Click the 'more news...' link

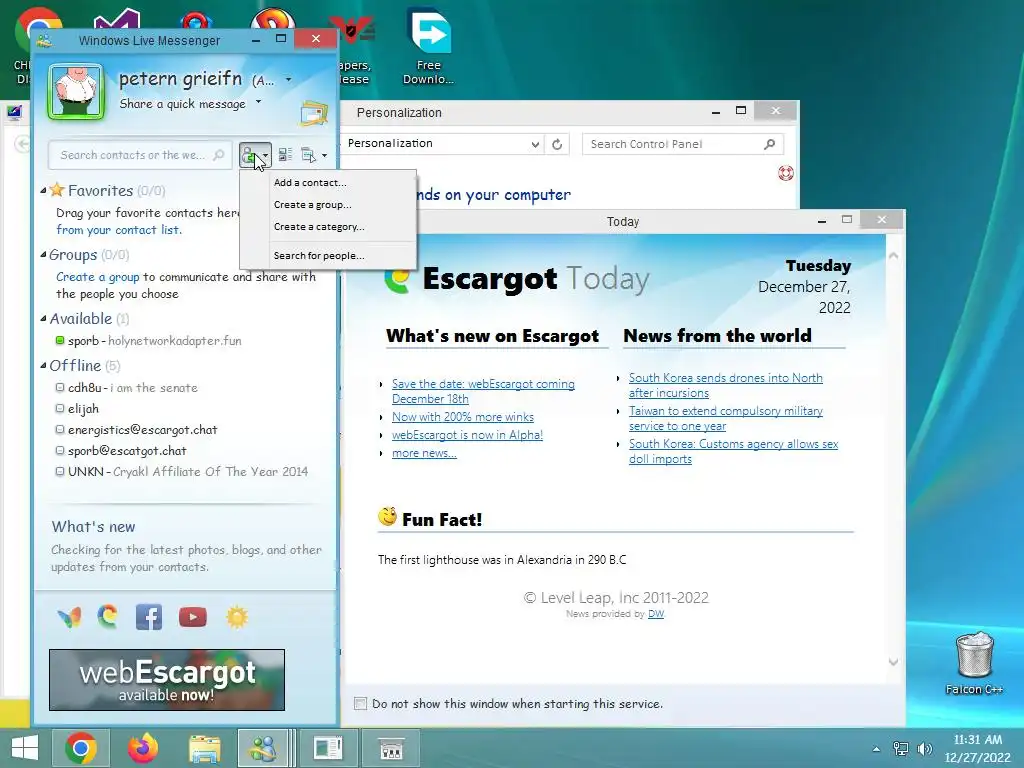[x=424, y=453]
